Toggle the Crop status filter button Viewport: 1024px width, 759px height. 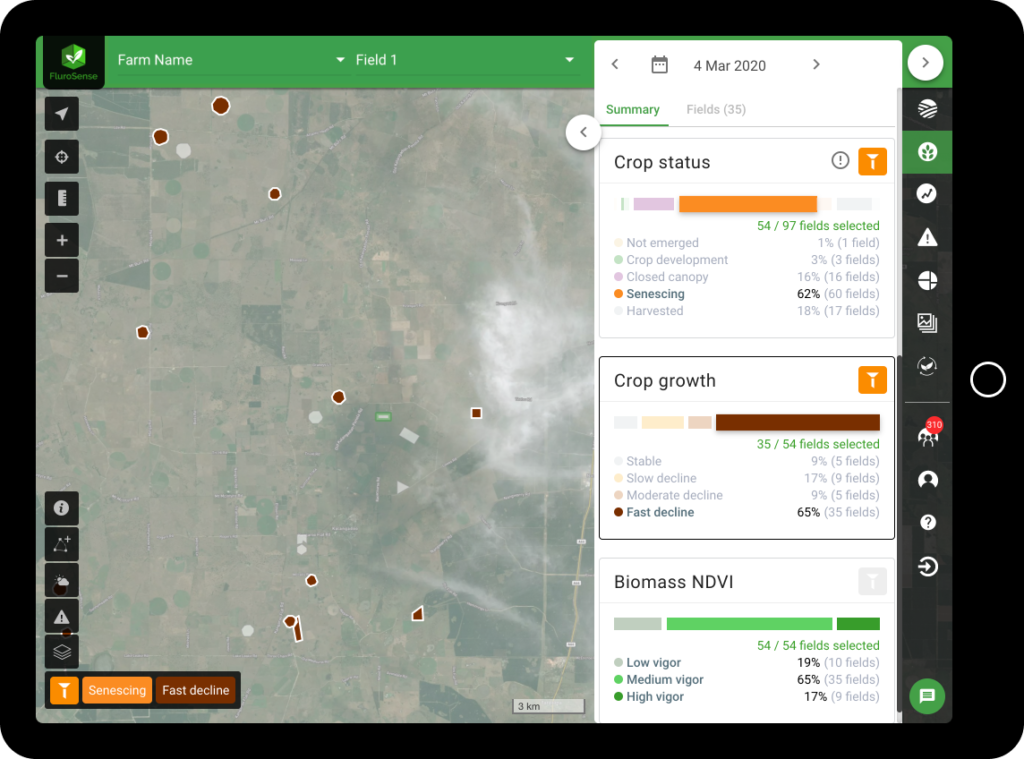pyautogui.click(x=872, y=162)
